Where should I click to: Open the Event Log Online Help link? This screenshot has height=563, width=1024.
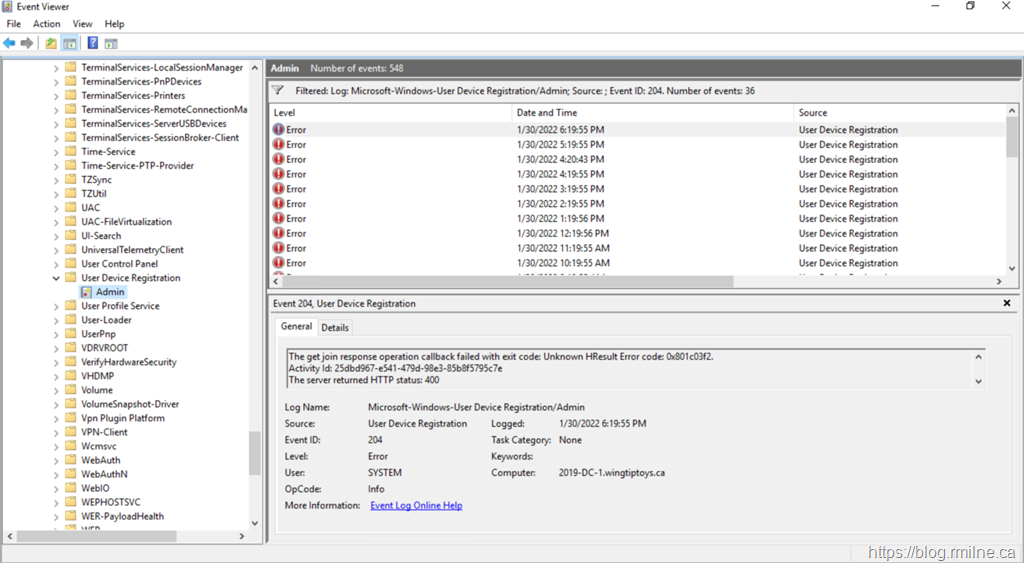tap(416, 506)
